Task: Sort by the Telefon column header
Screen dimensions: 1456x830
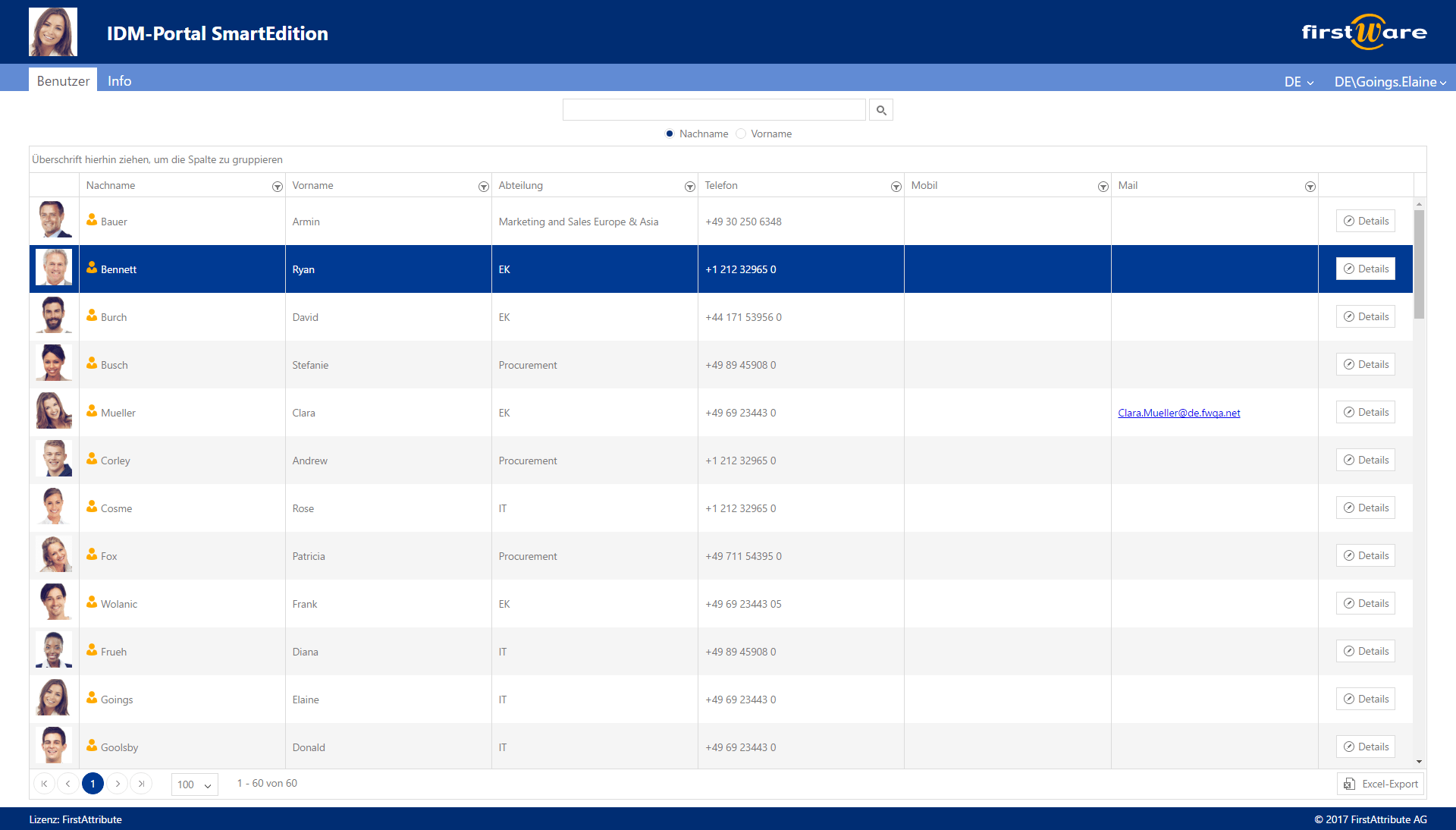Action: [x=720, y=185]
